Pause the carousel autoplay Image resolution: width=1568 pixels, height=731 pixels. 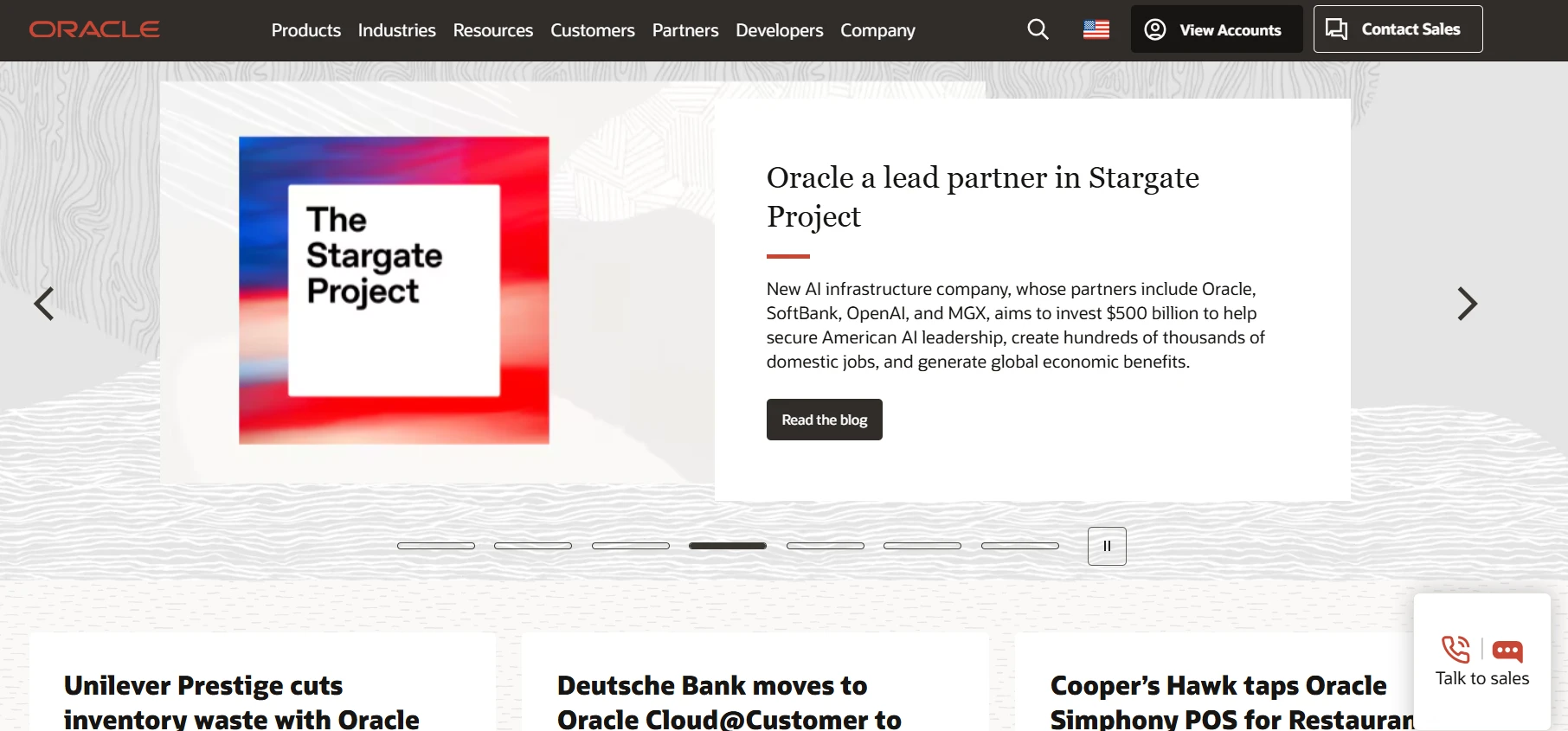pyautogui.click(x=1107, y=546)
